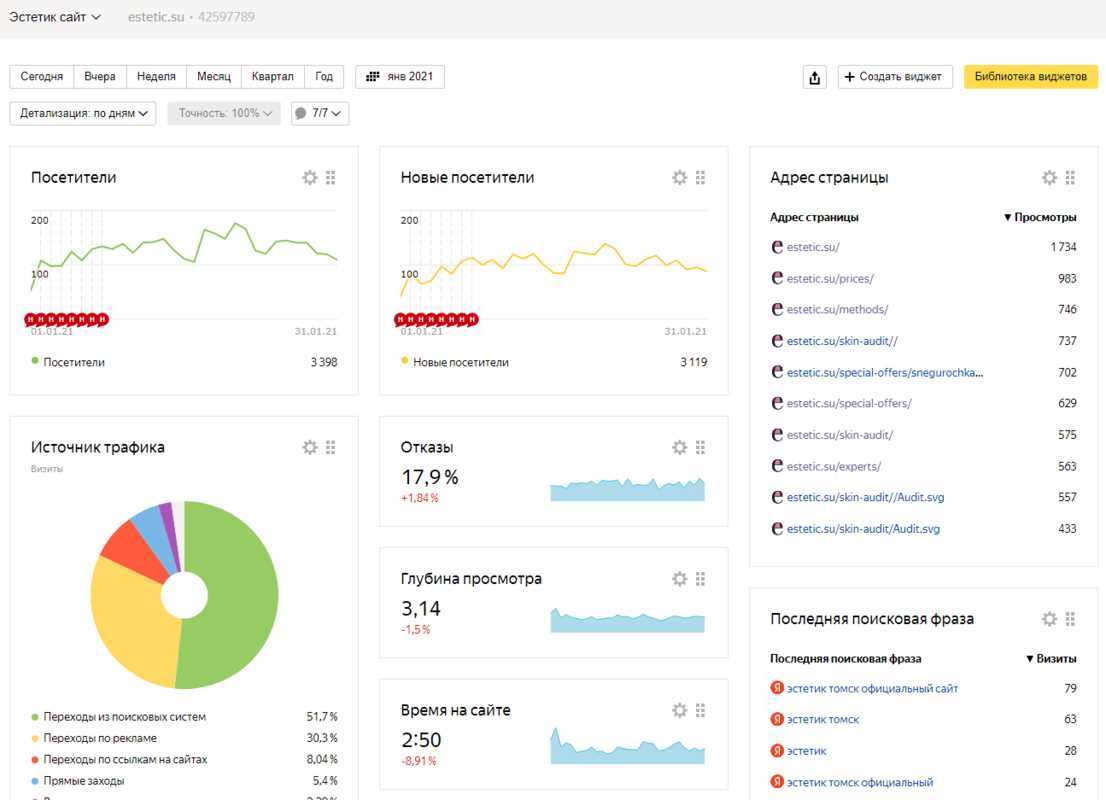Viewport: 1106px width, 800px height.
Task: Open settings gear of Глубина просмотра widget
Action: coord(679,579)
